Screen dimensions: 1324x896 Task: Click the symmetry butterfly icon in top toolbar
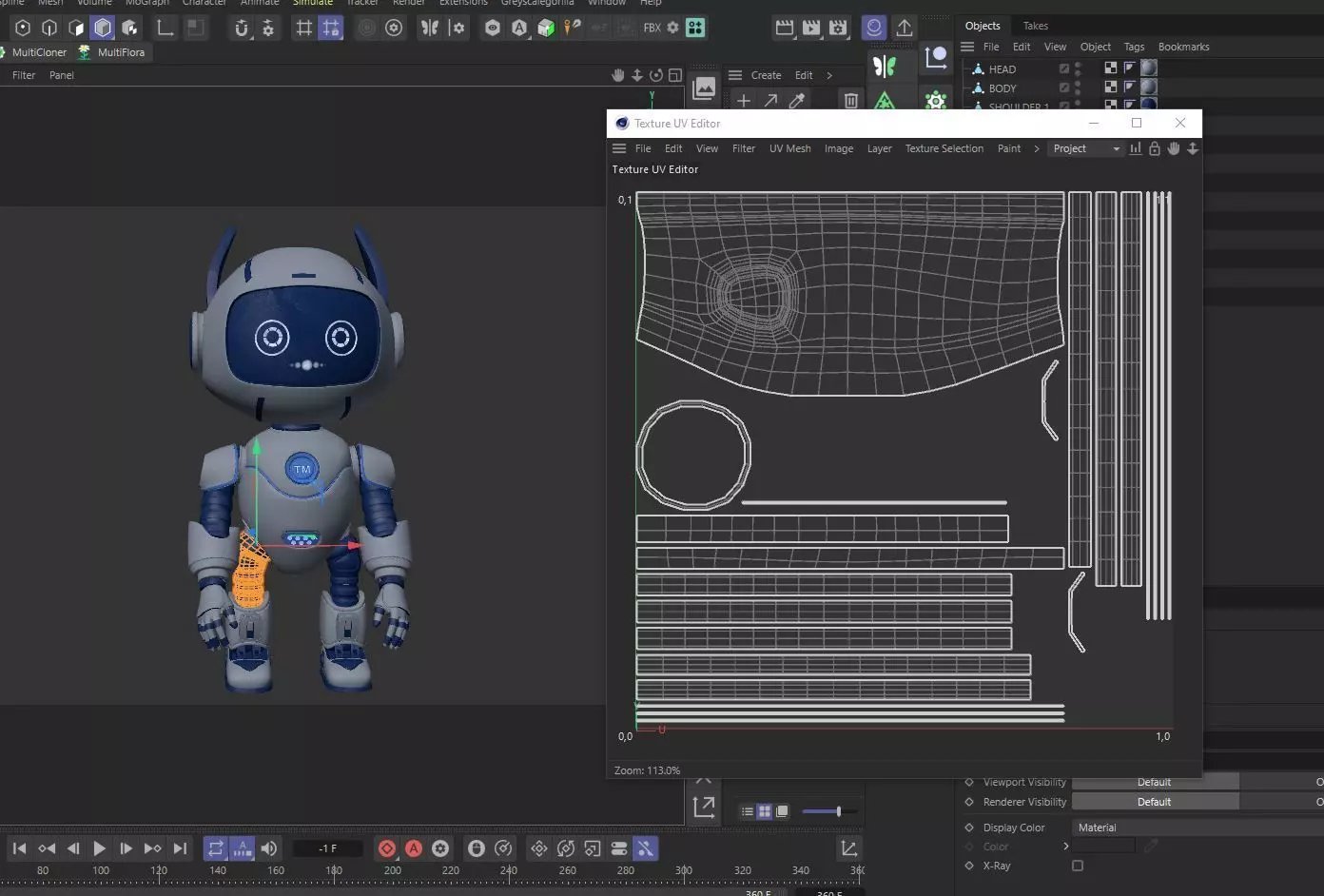click(430, 28)
